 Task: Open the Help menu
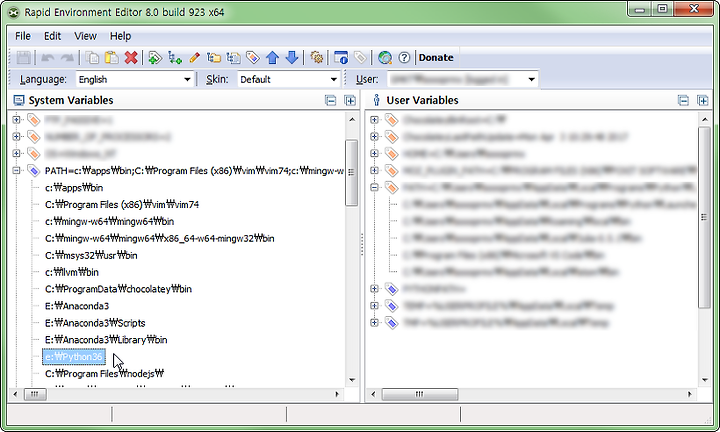point(120,36)
